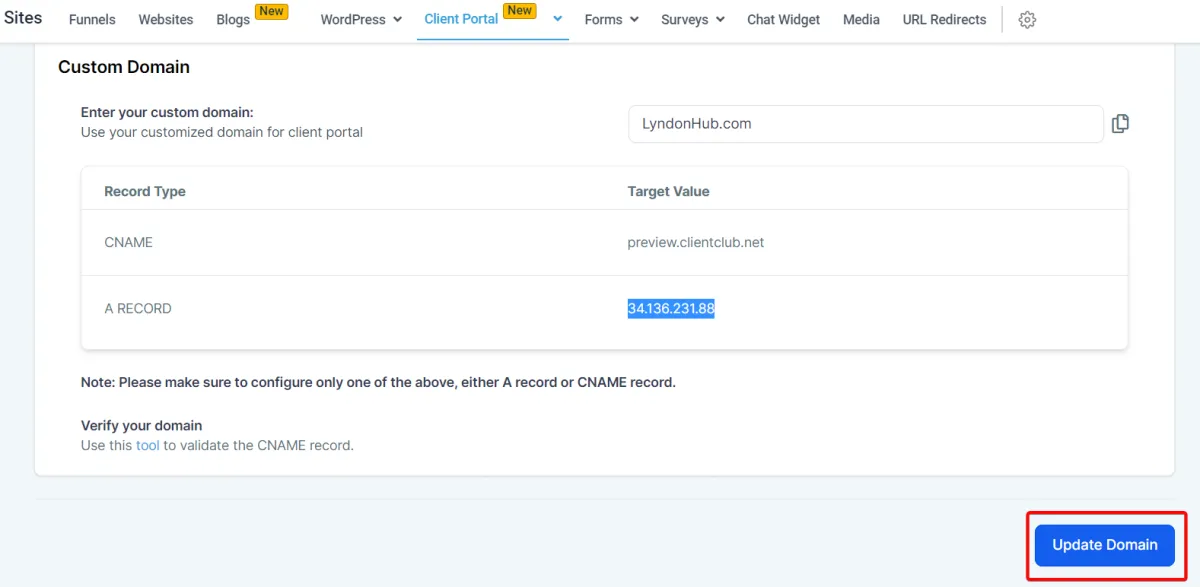Open the Funnels tab
This screenshot has width=1200, height=587.
tap(92, 20)
